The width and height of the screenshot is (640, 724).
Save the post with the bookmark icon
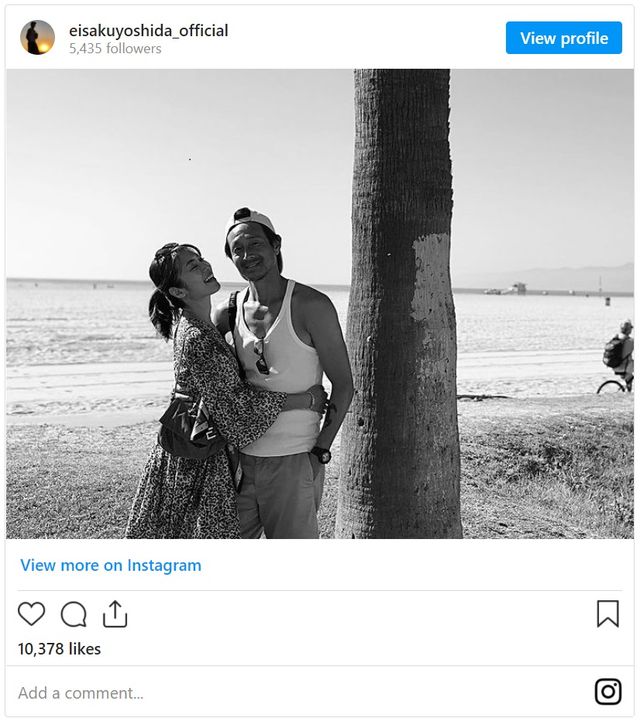click(x=607, y=613)
